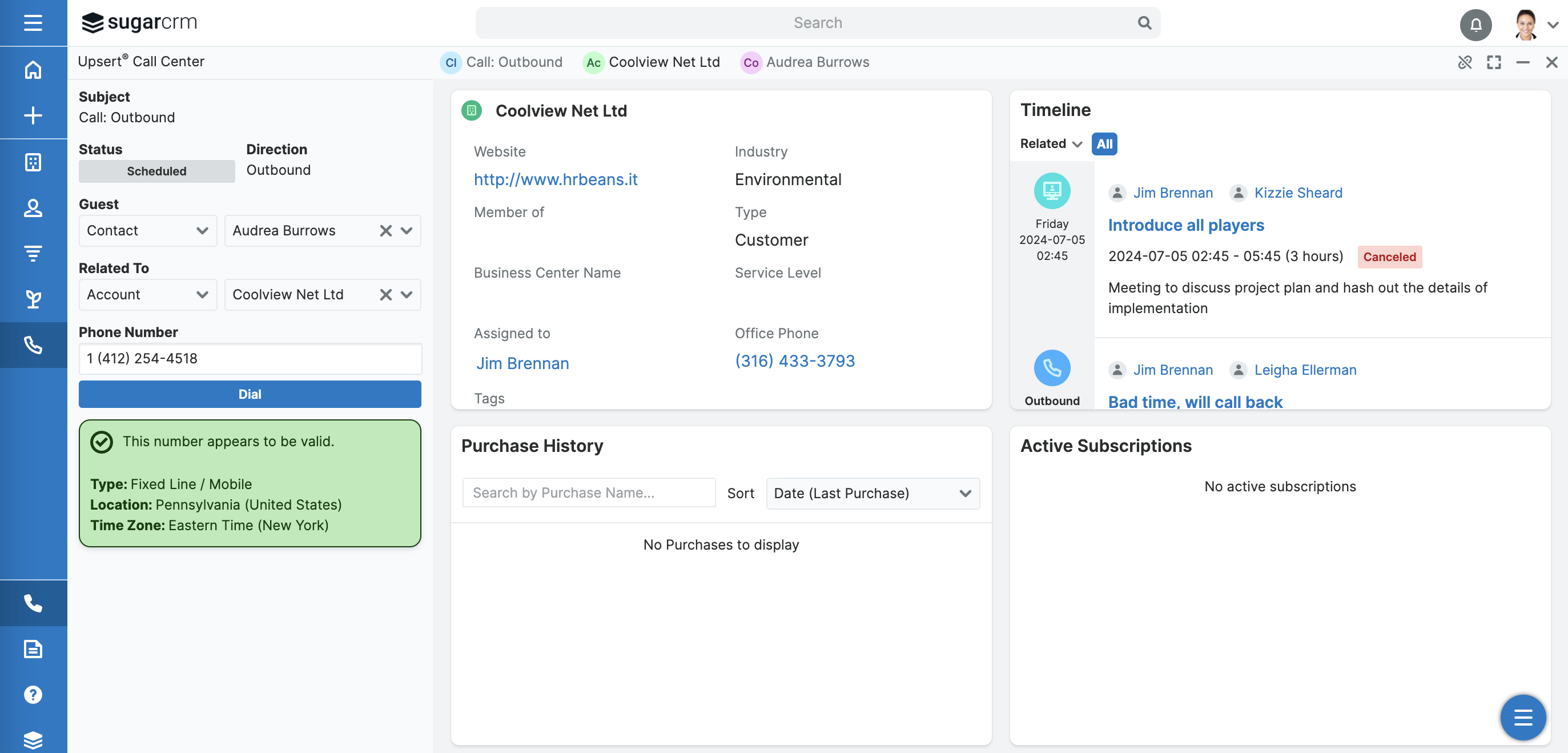Open the Accounts module icon in sidebar

[33, 162]
